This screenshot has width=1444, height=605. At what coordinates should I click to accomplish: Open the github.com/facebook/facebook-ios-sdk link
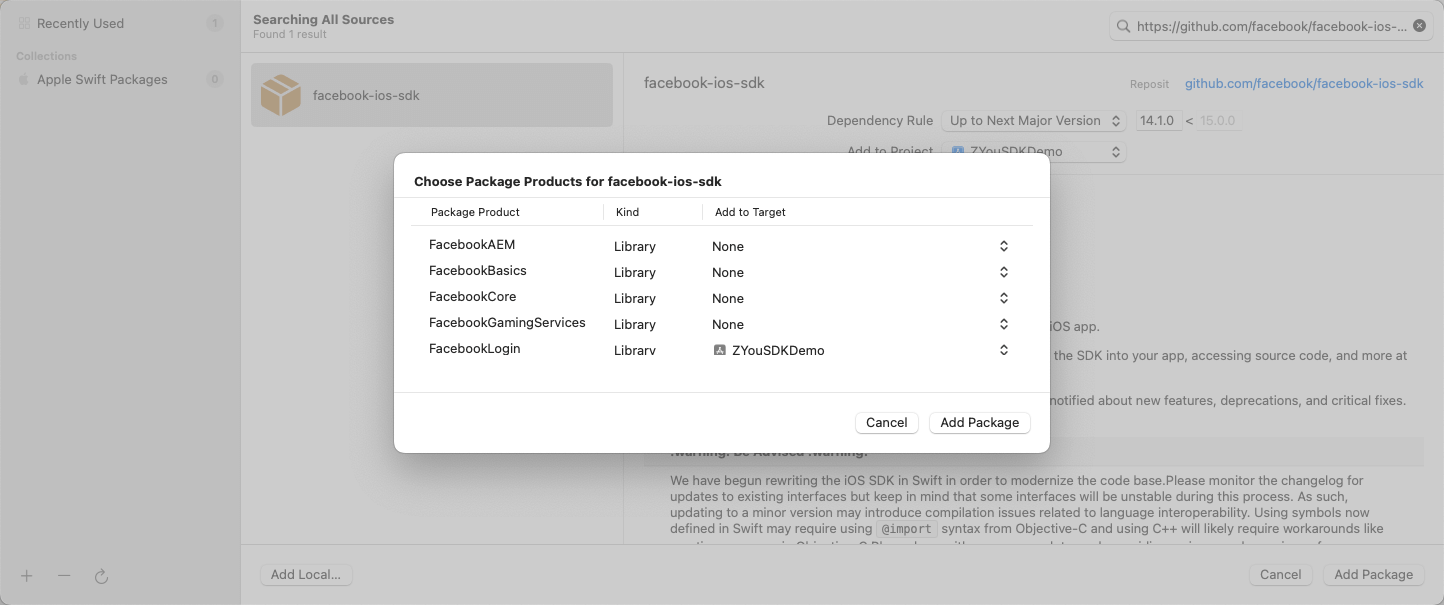(1303, 84)
